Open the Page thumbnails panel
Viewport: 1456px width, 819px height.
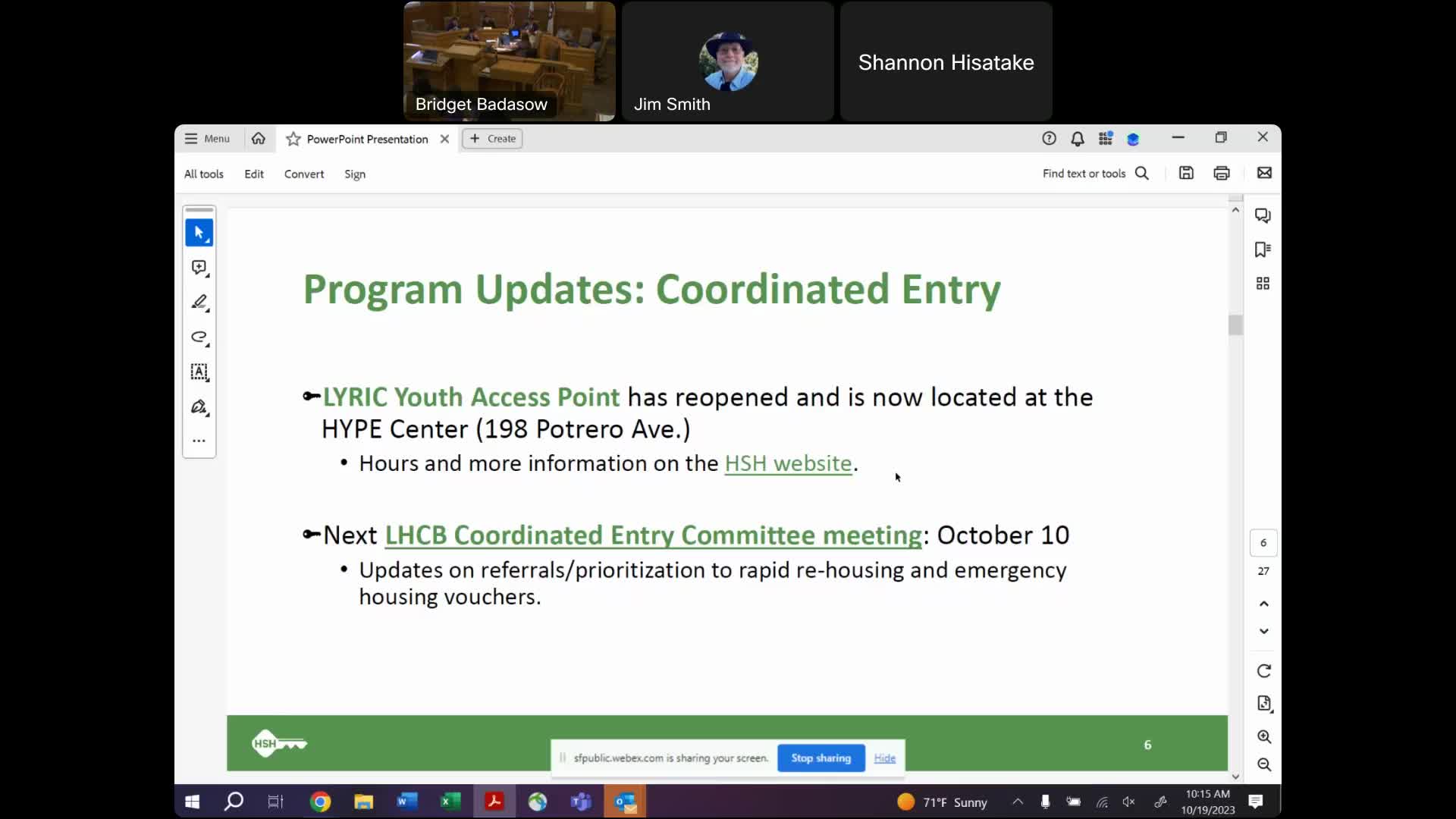(x=1263, y=283)
